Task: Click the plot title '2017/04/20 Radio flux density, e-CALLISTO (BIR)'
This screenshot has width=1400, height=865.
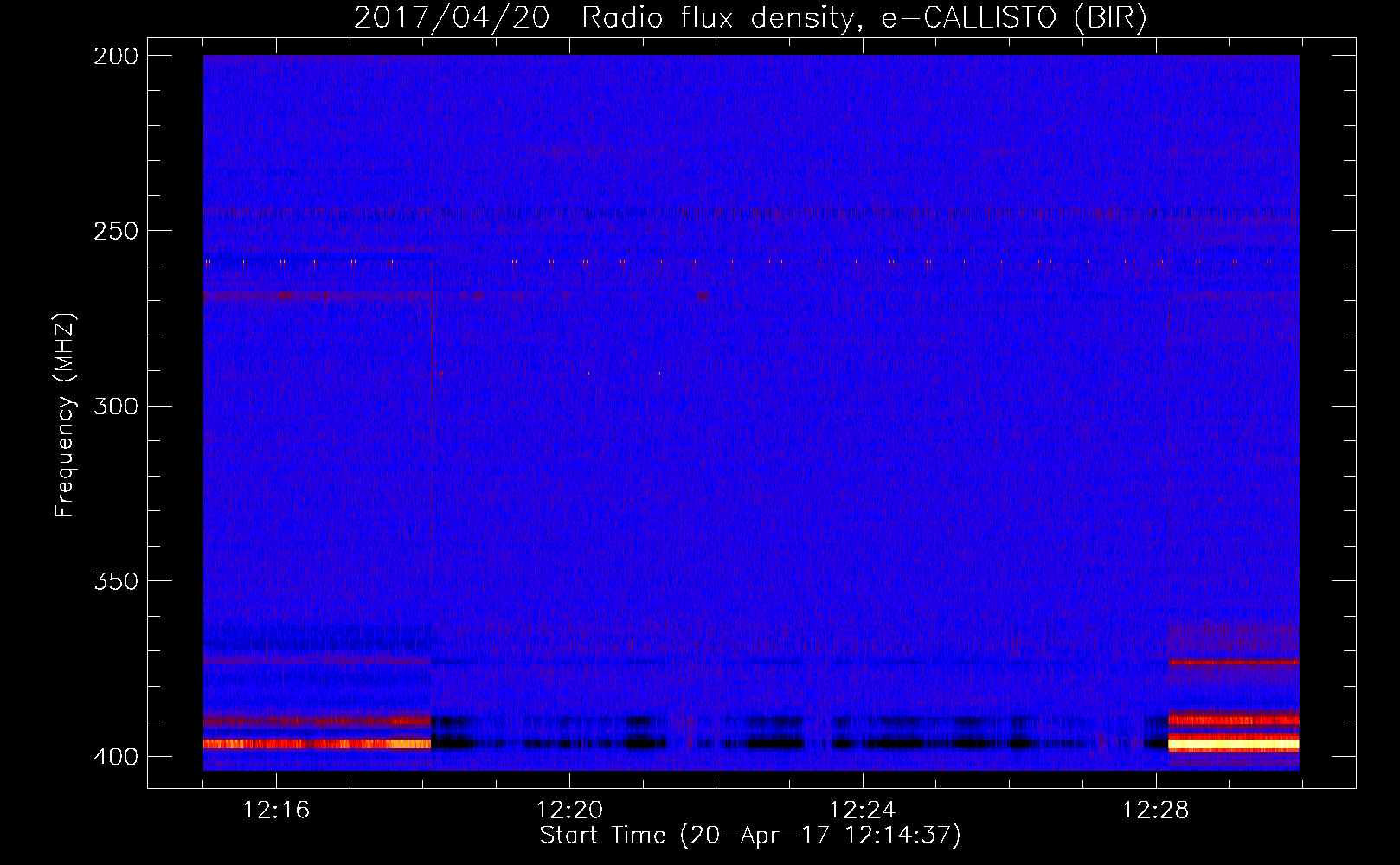Action: point(750,17)
